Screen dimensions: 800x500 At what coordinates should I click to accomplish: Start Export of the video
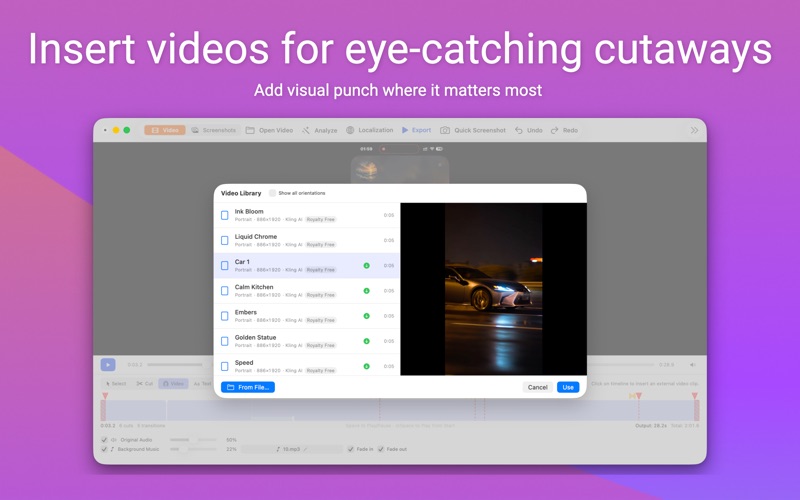click(416, 130)
